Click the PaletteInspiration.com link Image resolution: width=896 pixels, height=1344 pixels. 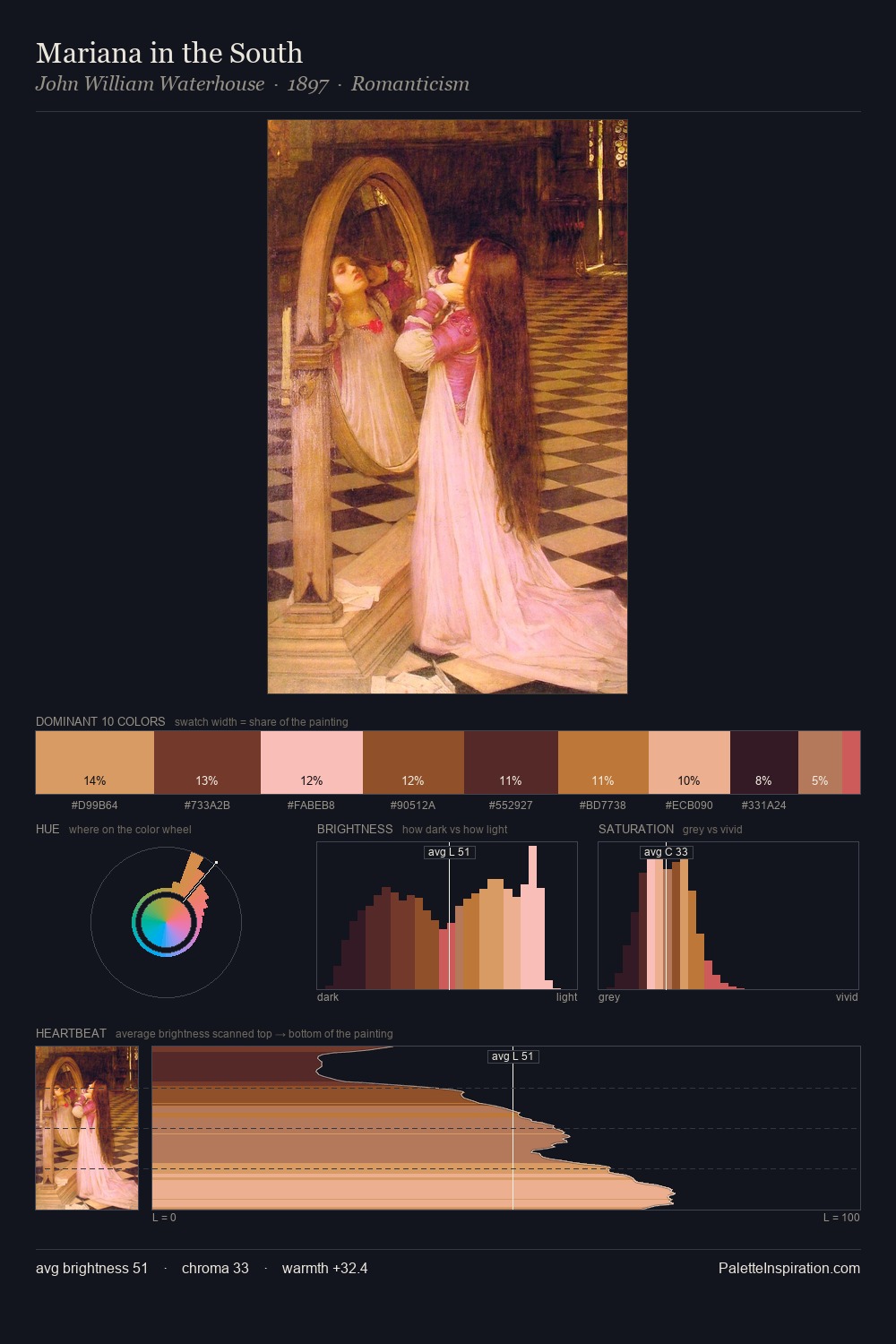789,1268
